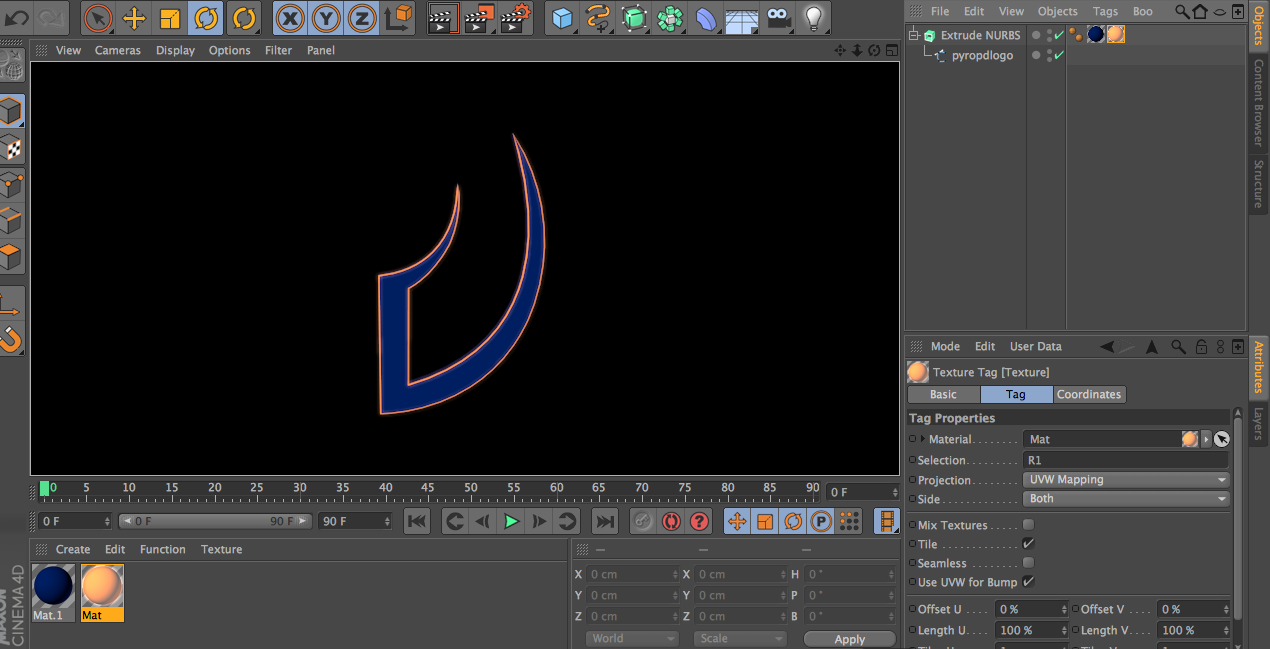This screenshot has width=1270, height=649.
Task: Open the Camera objects icon
Action: pyautogui.click(x=778, y=17)
